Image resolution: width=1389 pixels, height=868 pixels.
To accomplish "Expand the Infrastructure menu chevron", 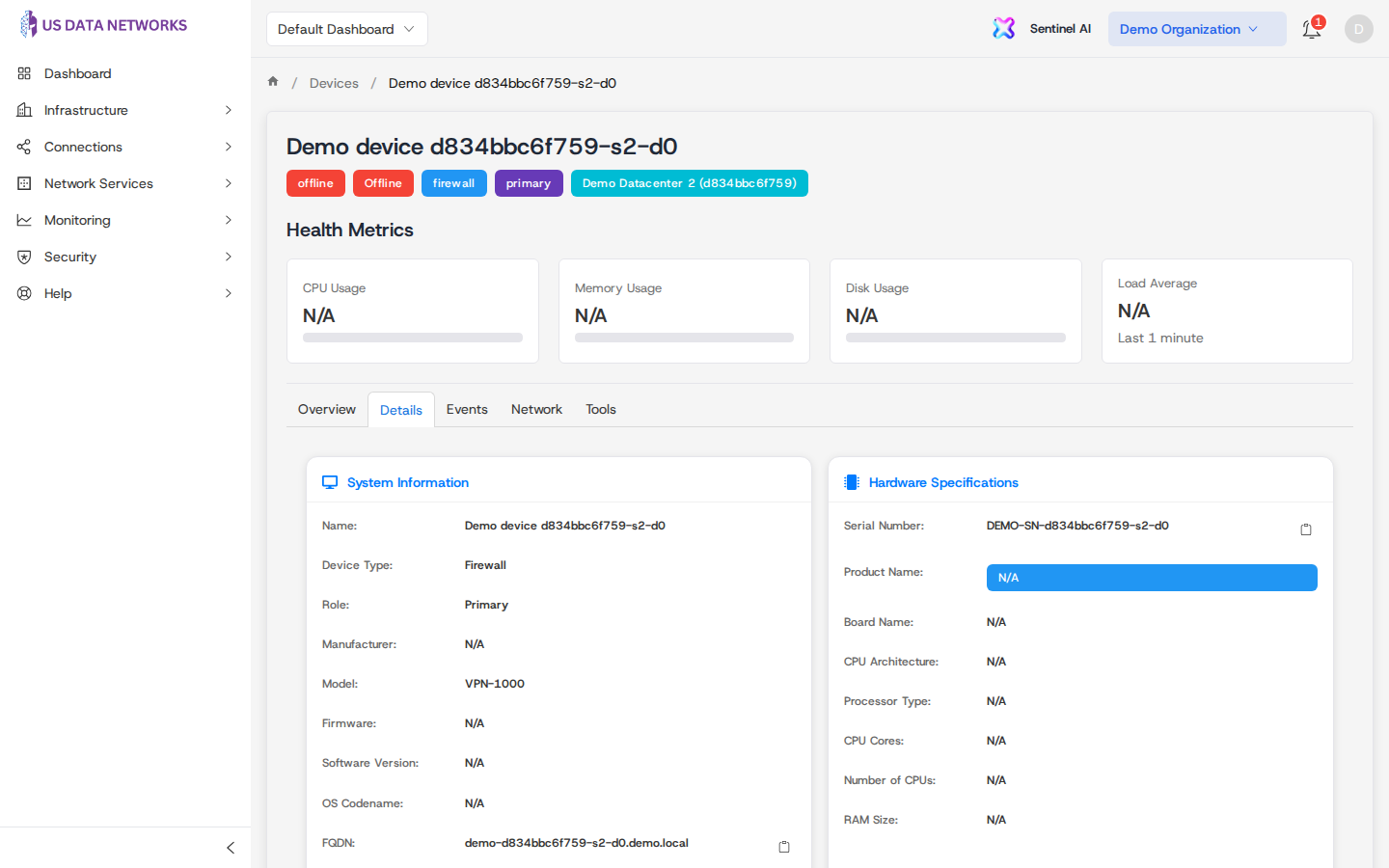I will click(229, 110).
